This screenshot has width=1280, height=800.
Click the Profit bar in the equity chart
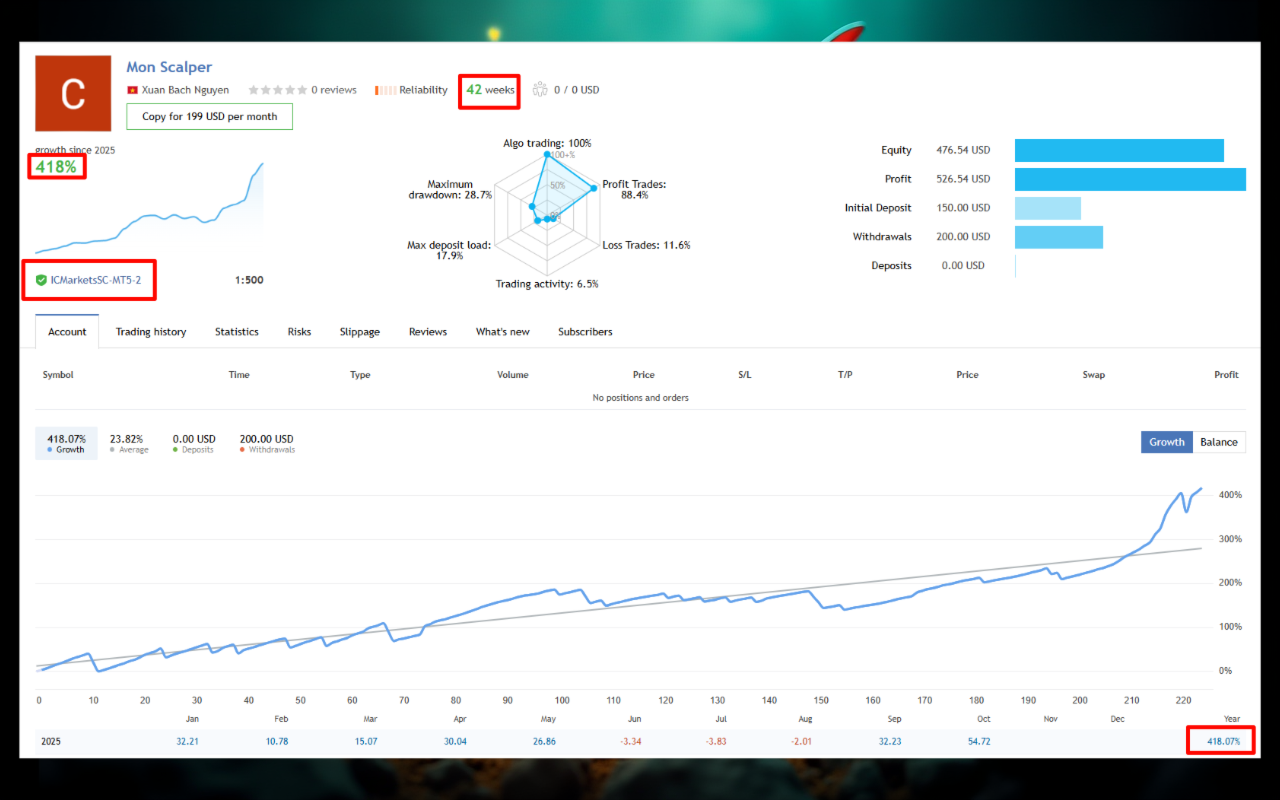[x=1130, y=179]
